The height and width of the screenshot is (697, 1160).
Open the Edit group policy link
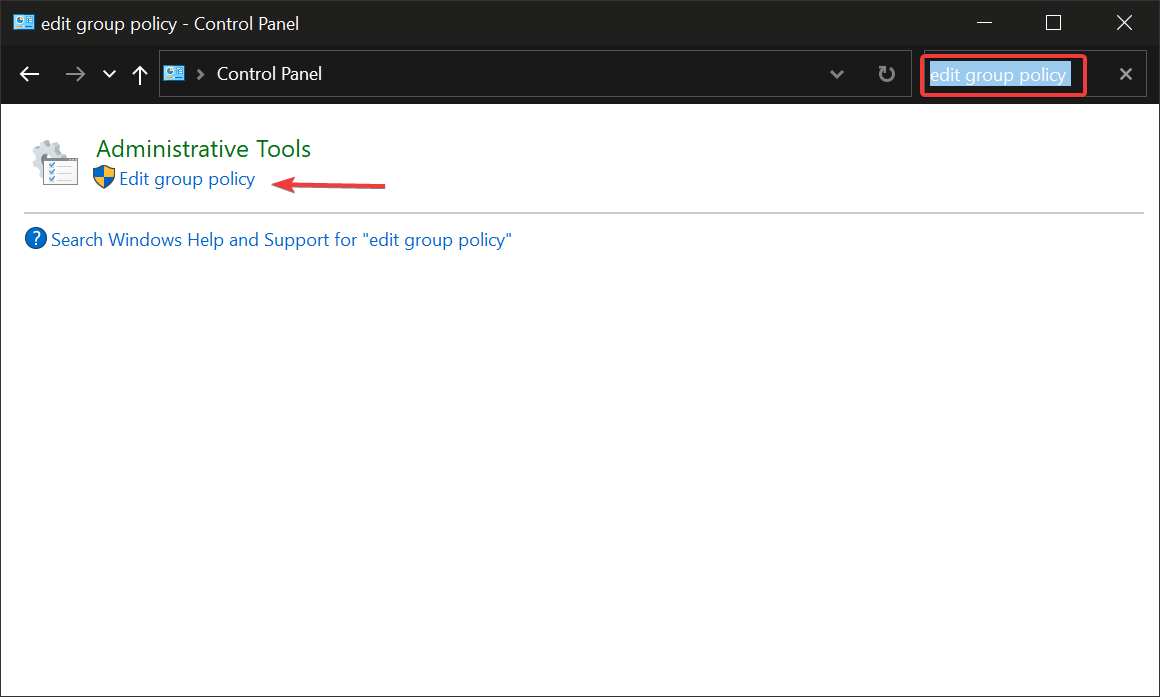pyautogui.click(x=187, y=179)
